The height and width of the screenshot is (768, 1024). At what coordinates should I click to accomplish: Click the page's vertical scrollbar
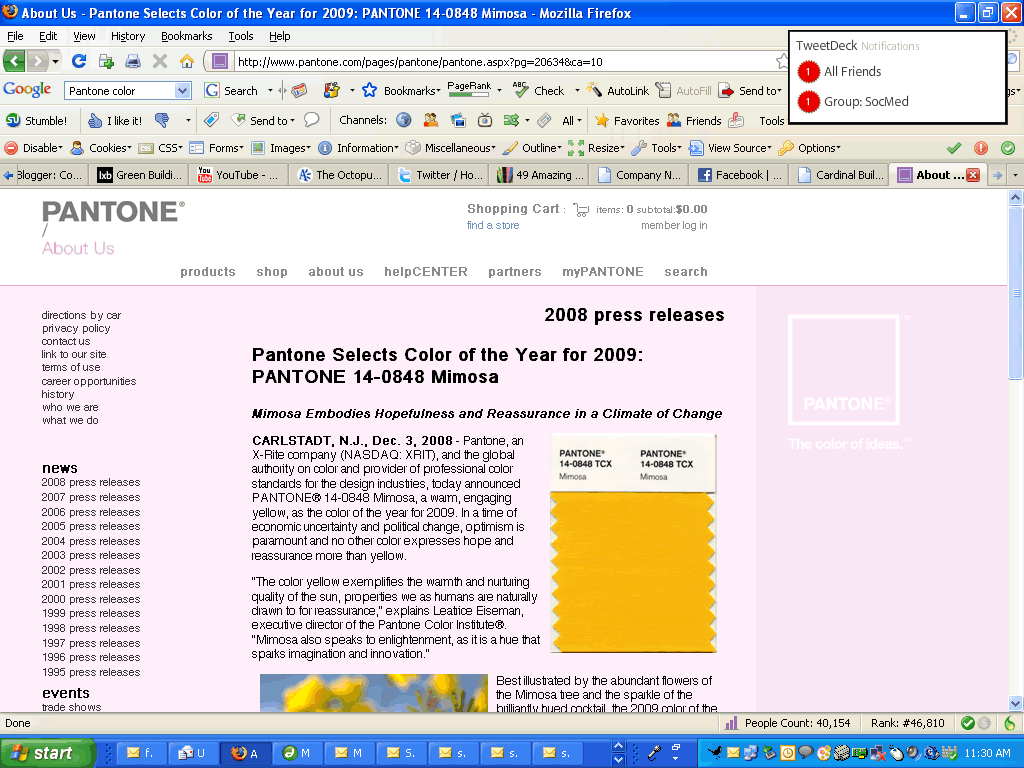click(x=1015, y=451)
